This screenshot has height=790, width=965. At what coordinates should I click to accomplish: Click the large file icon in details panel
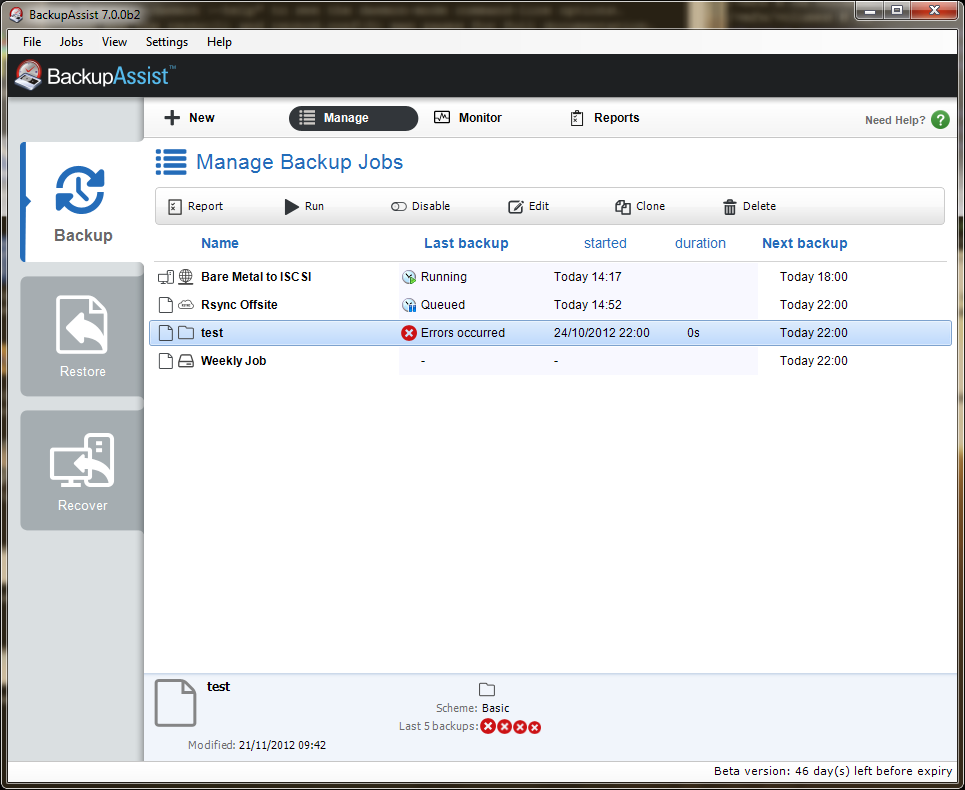(x=175, y=703)
